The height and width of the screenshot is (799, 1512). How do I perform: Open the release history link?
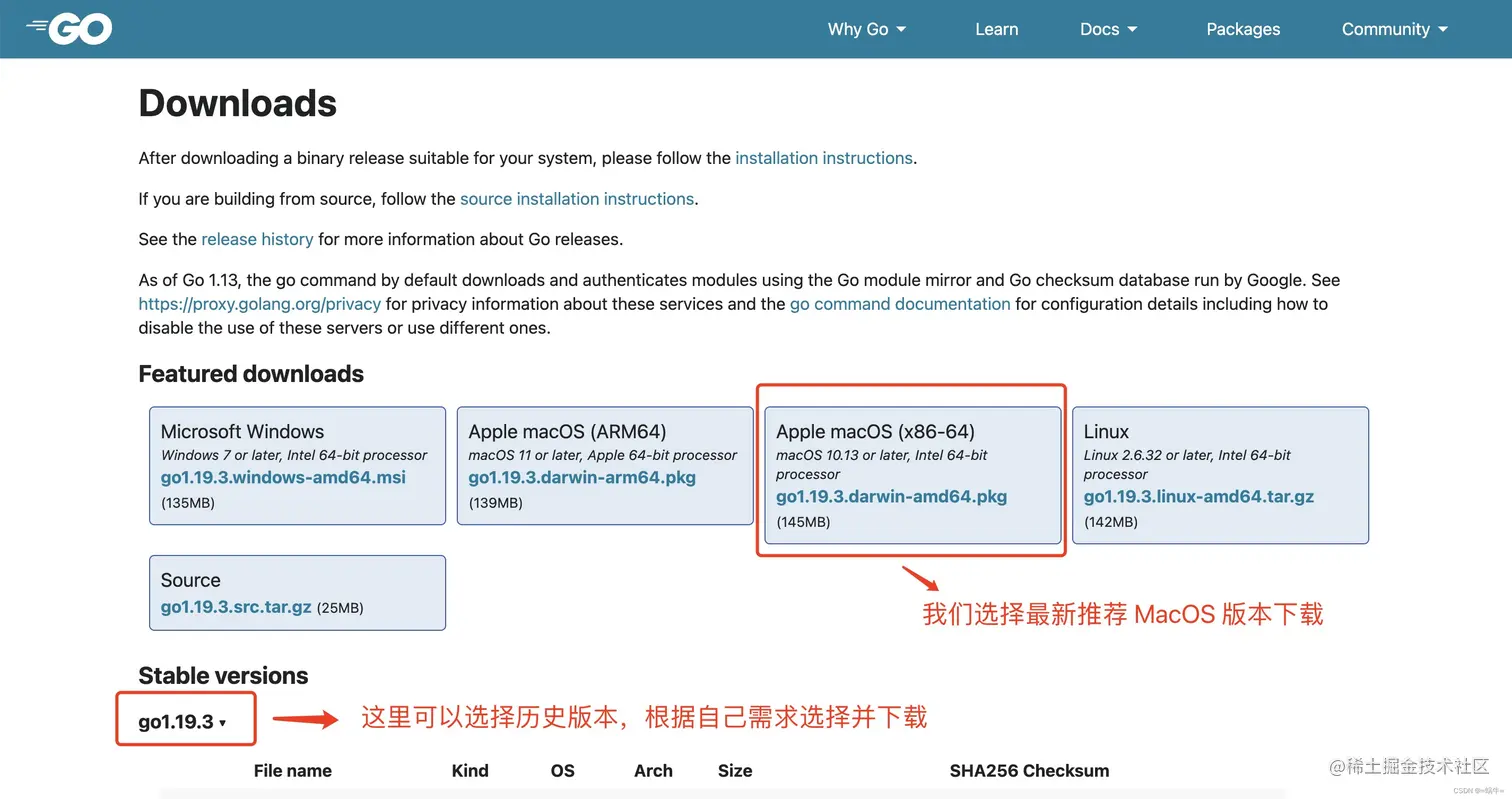[x=257, y=239]
